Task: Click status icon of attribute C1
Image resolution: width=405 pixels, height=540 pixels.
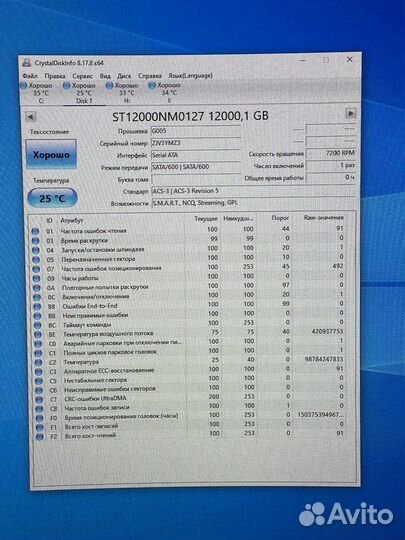Action: coord(38,353)
